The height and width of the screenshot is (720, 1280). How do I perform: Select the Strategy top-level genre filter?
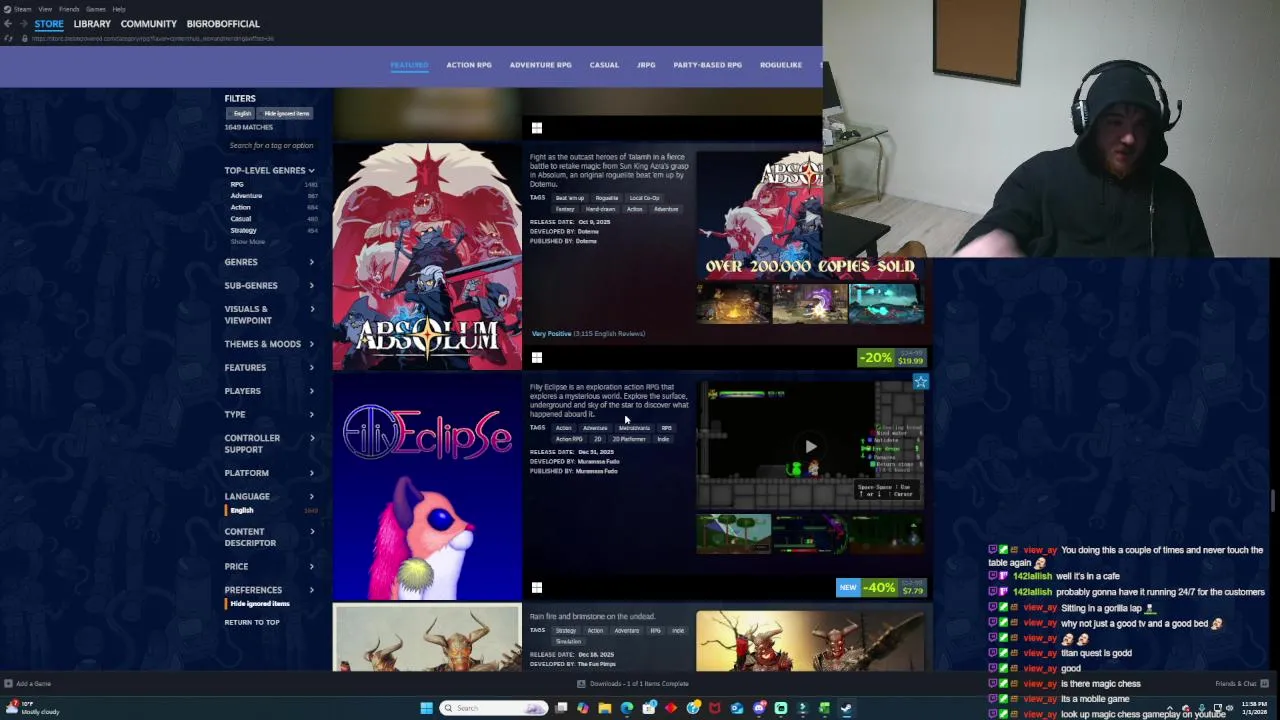[x=243, y=230]
